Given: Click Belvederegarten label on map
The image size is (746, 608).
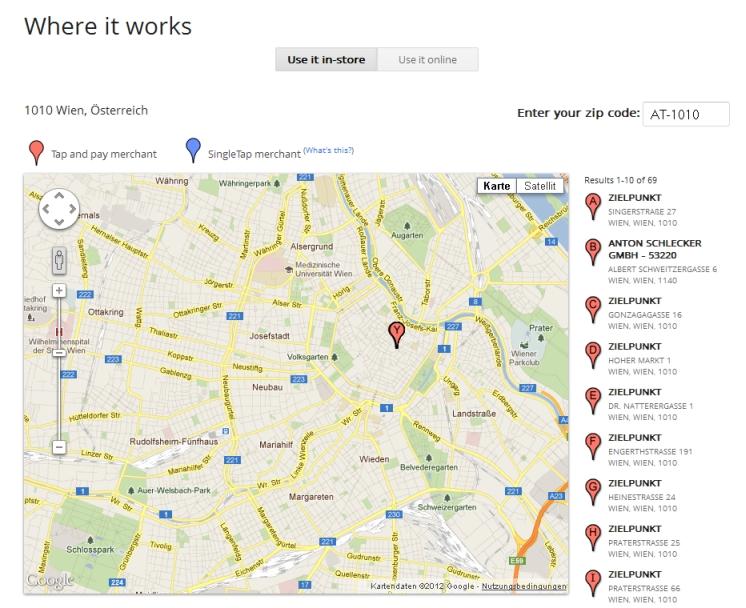Looking at the screenshot, I should [429, 467].
